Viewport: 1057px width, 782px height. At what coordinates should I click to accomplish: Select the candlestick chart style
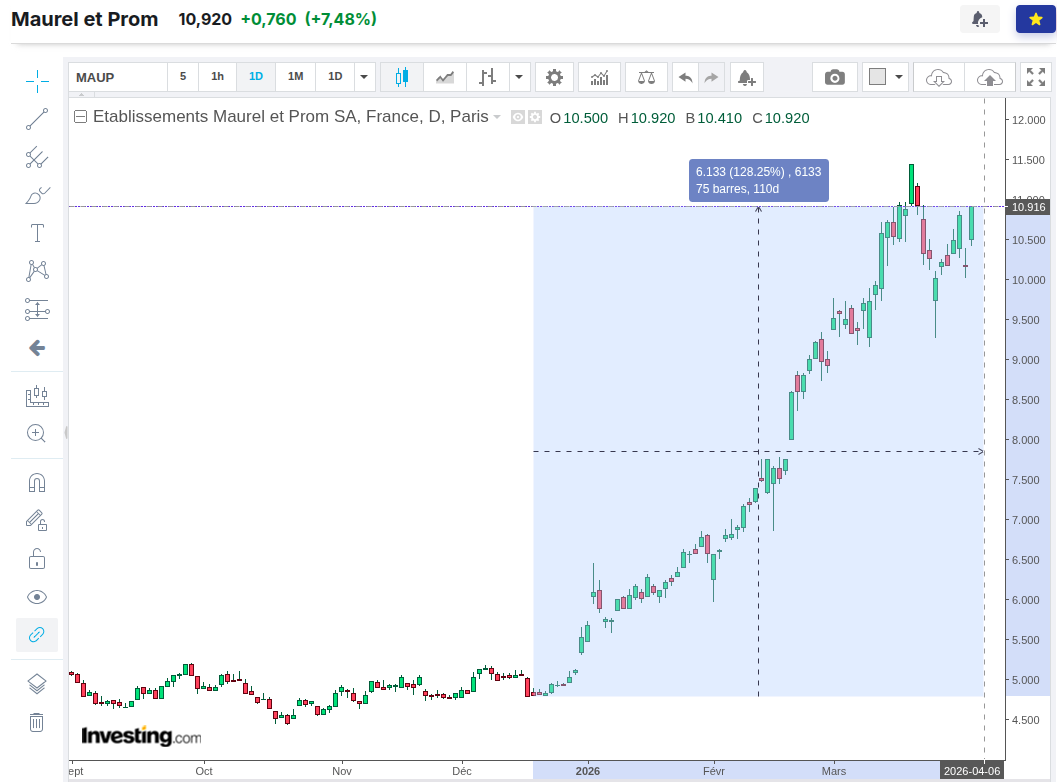402,78
